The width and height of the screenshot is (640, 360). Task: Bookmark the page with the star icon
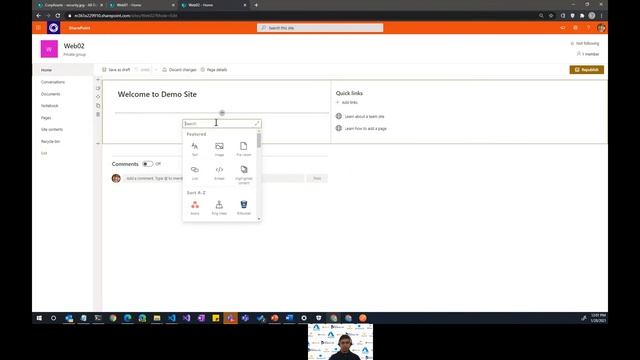coord(551,16)
